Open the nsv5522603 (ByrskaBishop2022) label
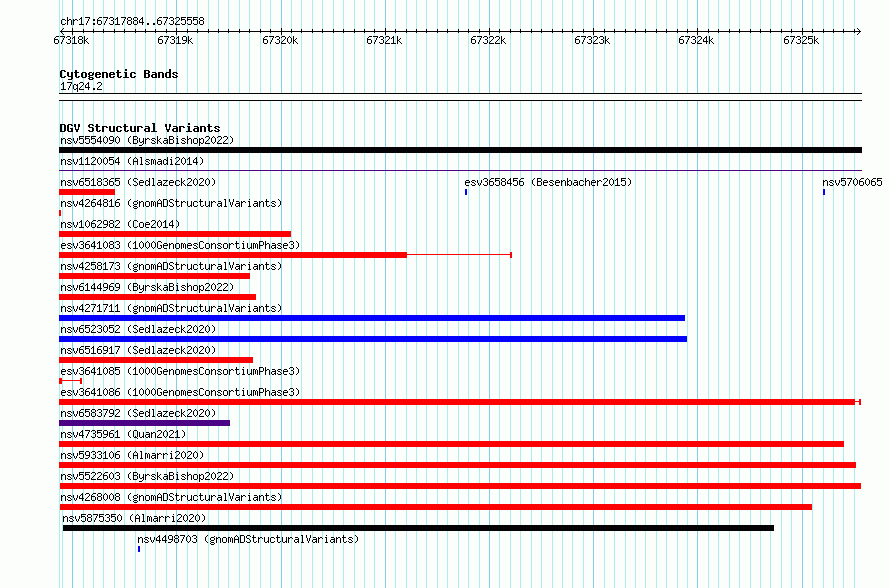 click(x=147, y=476)
